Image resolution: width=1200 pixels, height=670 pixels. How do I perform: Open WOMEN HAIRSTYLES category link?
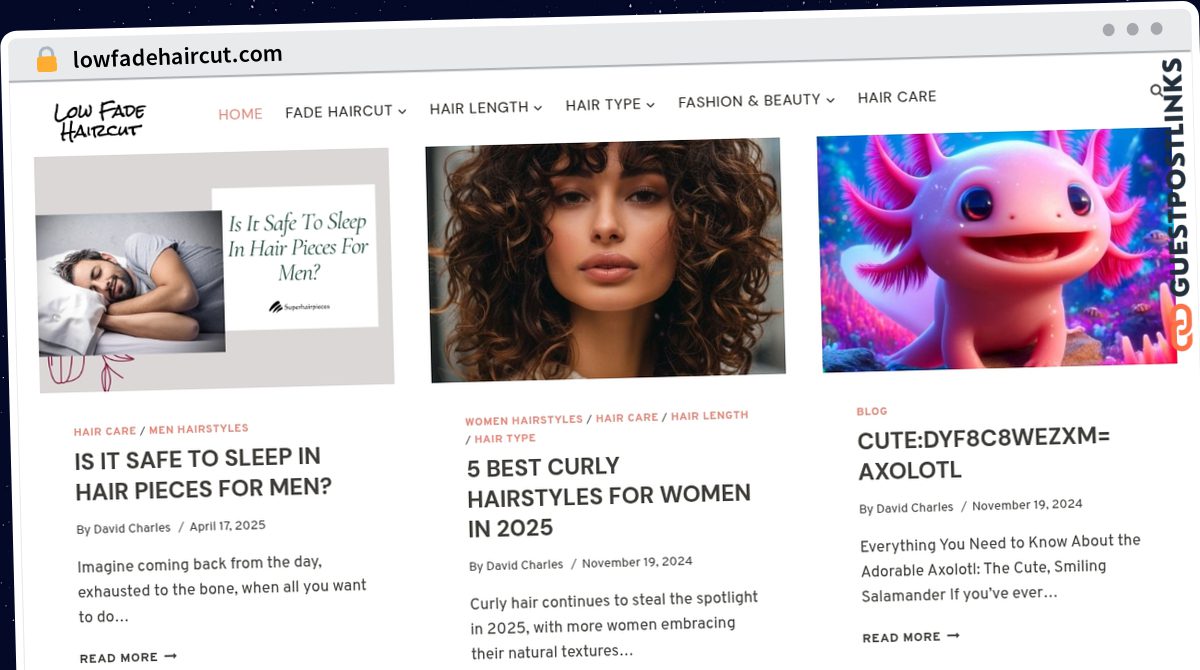click(524, 420)
